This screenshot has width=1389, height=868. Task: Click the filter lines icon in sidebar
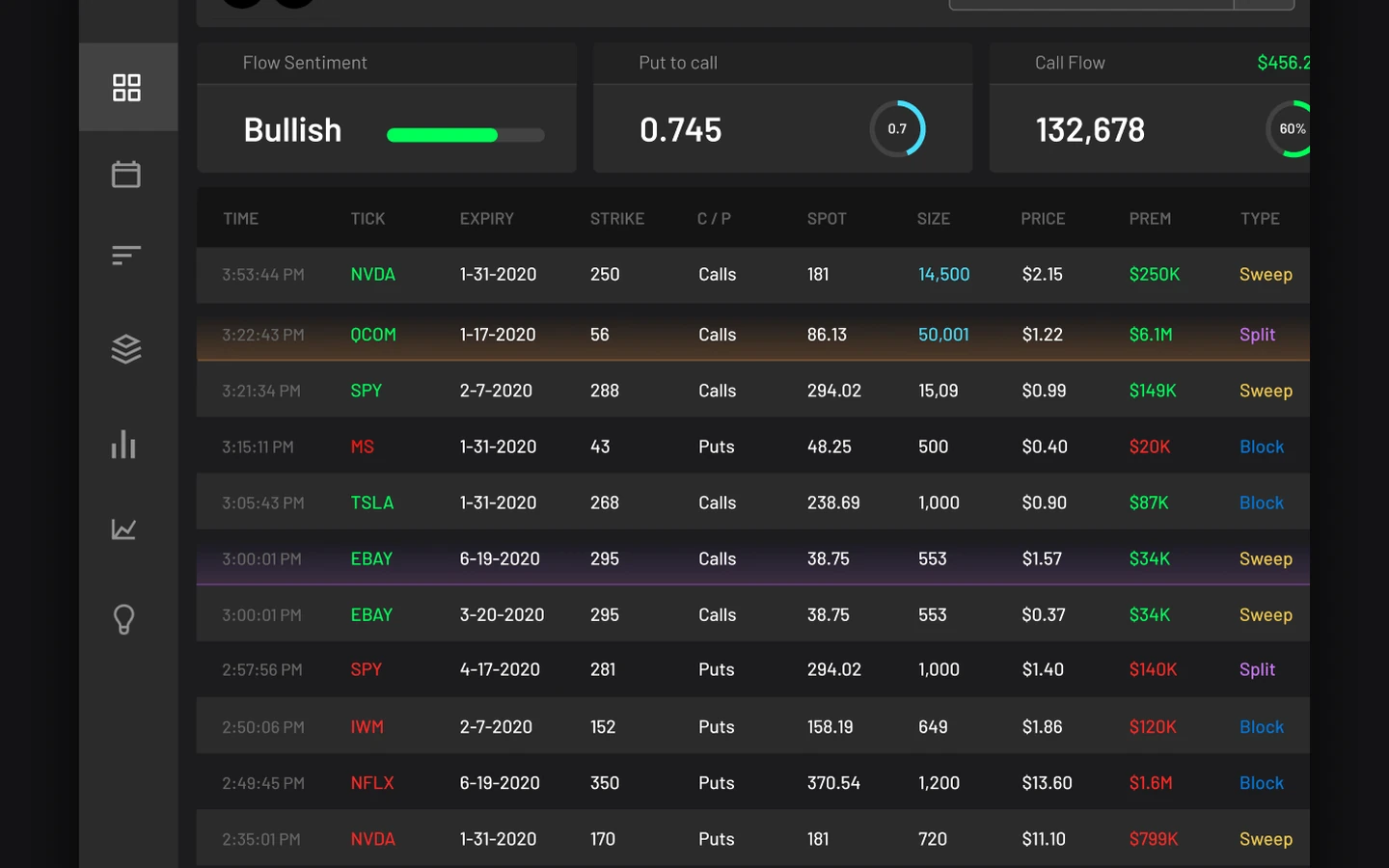point(126,256)
